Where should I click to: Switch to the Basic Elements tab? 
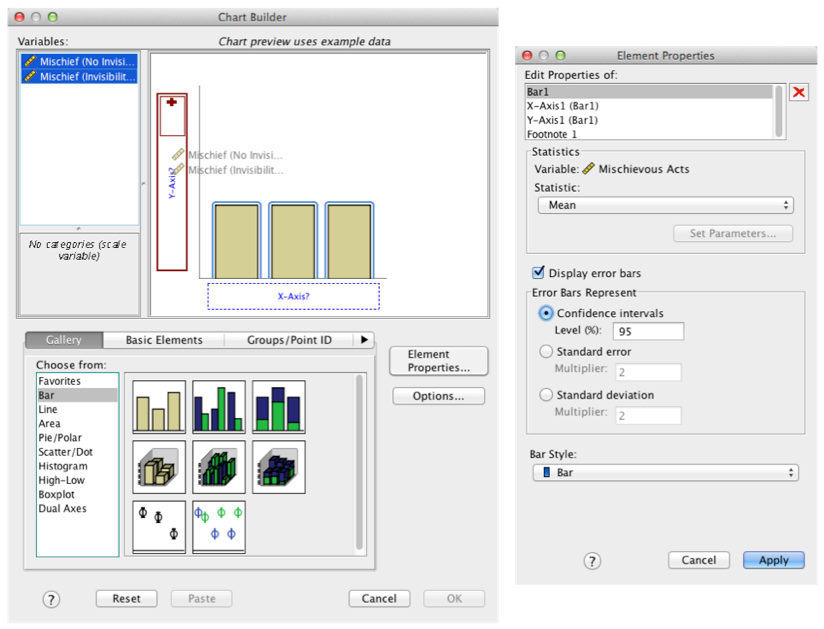pos(164,340)
